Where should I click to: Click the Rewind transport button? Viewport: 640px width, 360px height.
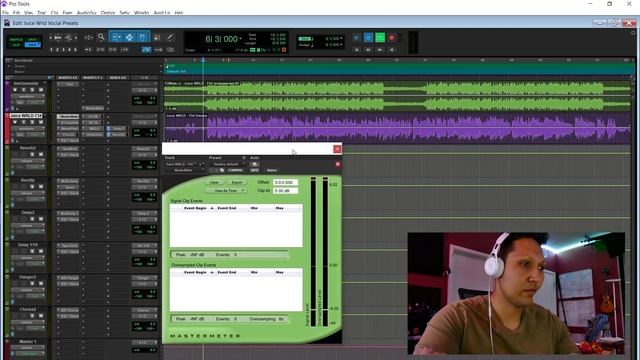click(368, 50)
